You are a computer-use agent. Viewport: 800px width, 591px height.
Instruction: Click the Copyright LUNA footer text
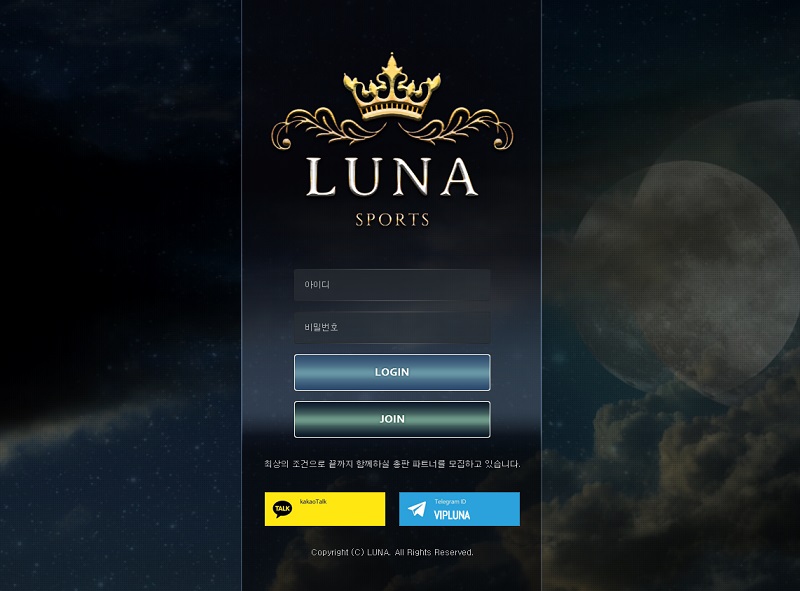click(x=392, y=552)
